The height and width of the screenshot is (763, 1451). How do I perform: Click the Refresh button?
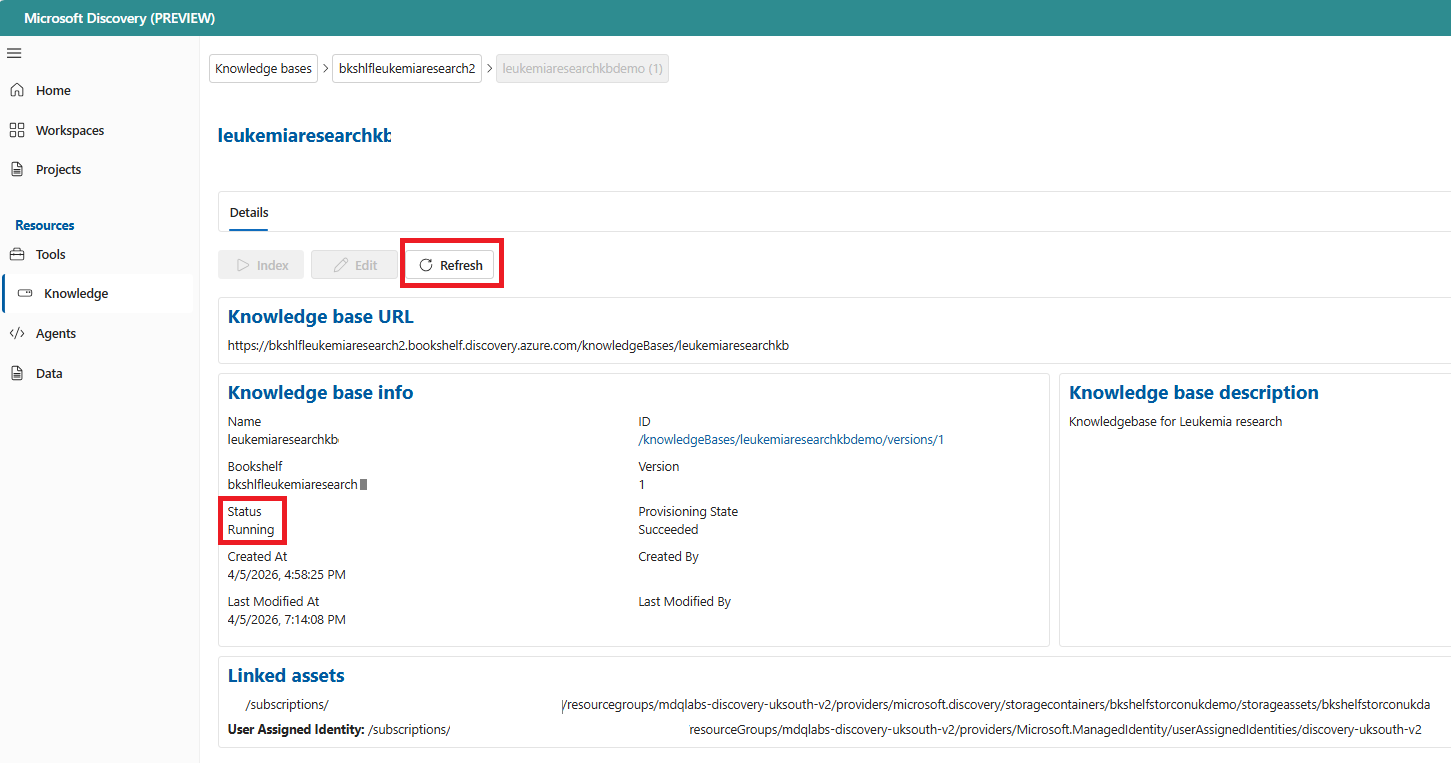tap(450, 265)
